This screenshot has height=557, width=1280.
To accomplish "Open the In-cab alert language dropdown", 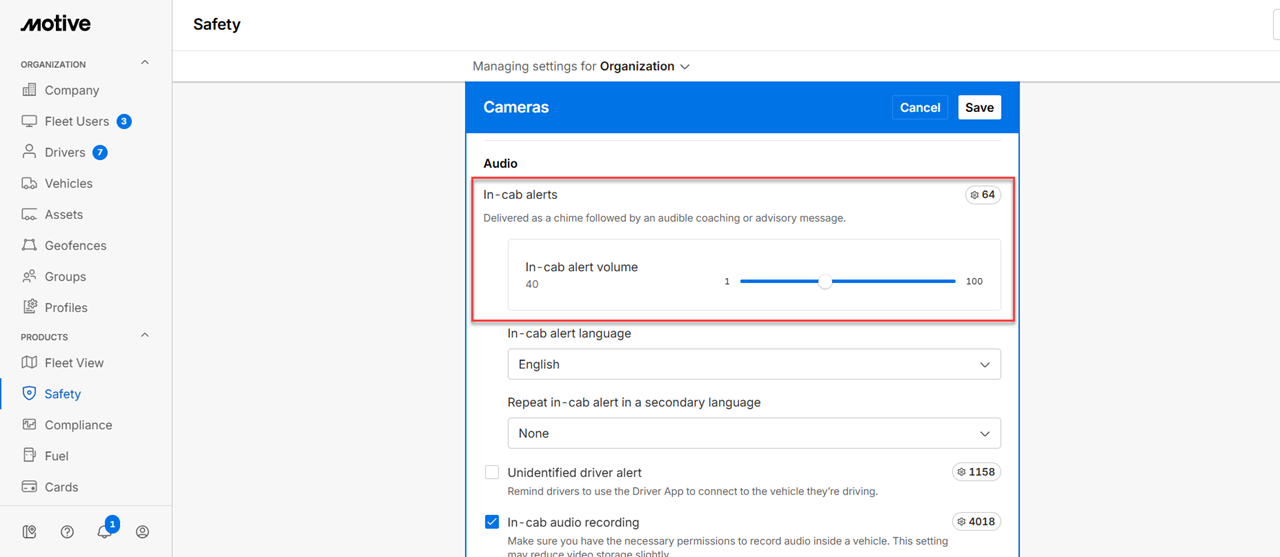I will (x=754, y=365).
